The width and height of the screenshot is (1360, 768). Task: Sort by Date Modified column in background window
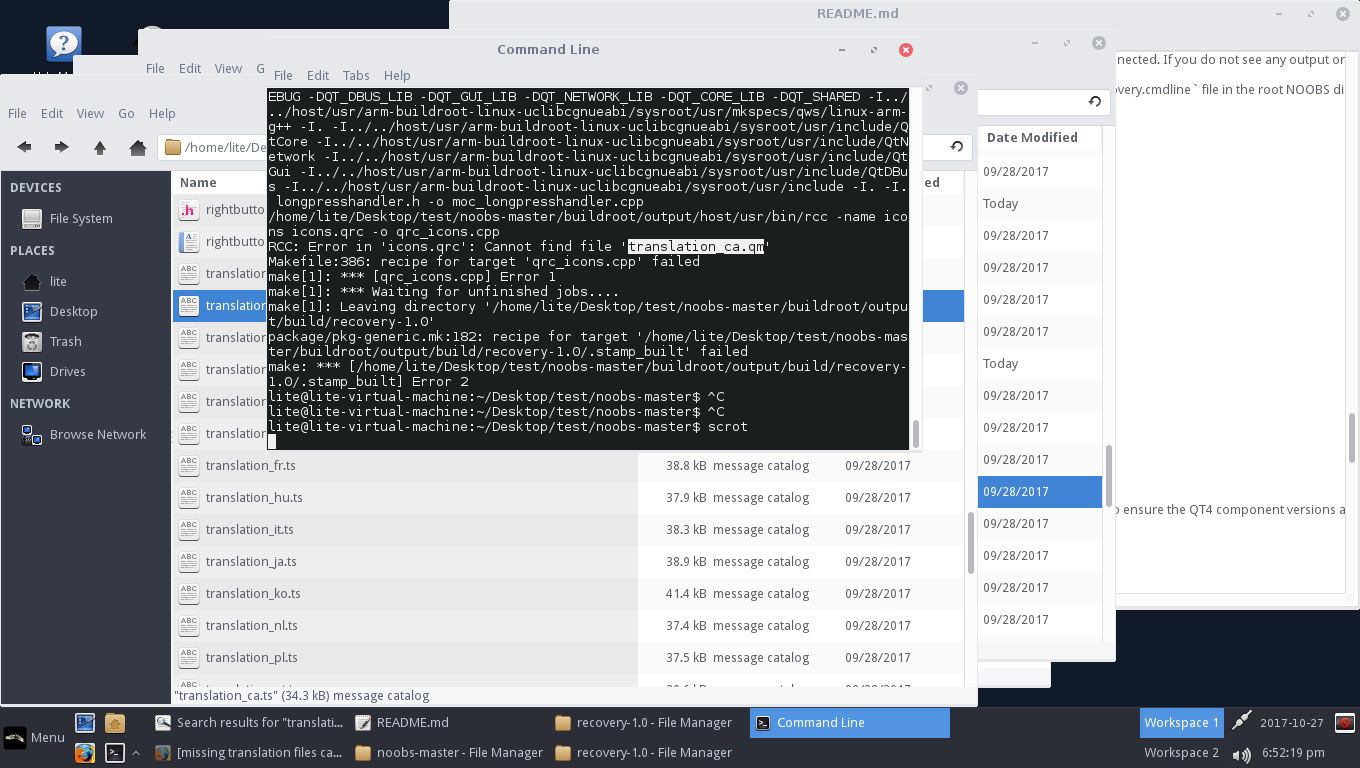[1032, 137]
